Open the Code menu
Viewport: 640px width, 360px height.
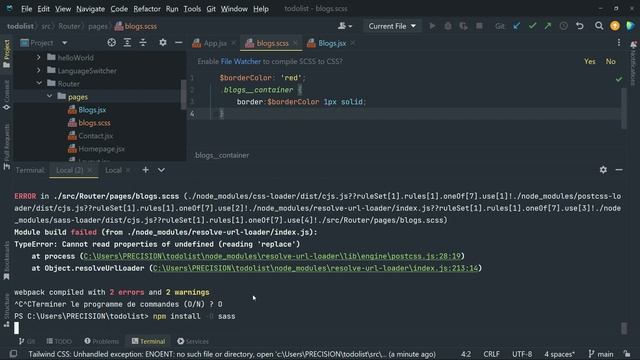pos(119,9)
